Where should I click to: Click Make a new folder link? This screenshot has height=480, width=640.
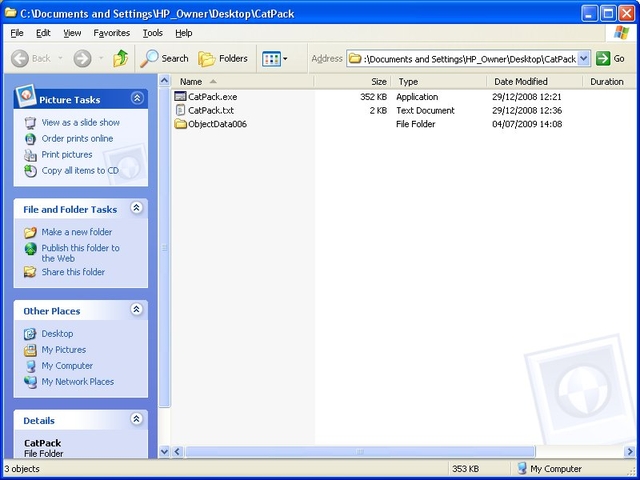coord(77,232)
